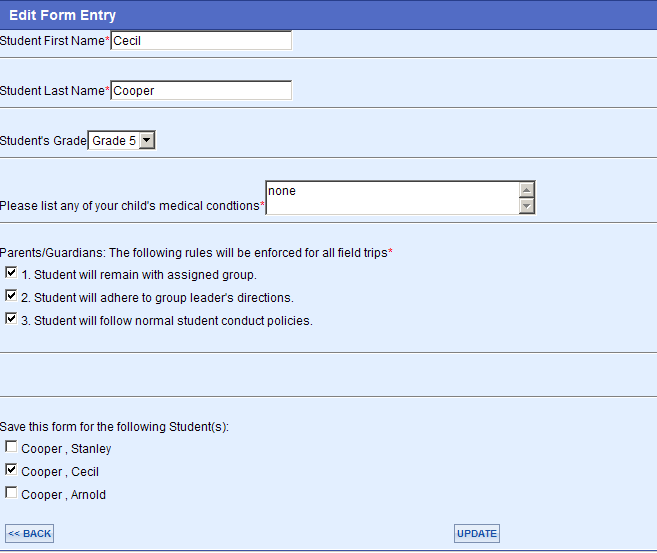The width and height of the screenshot is (657, 553).
Task: Open the Student's Grade dropdown
Action: point(122,140)
